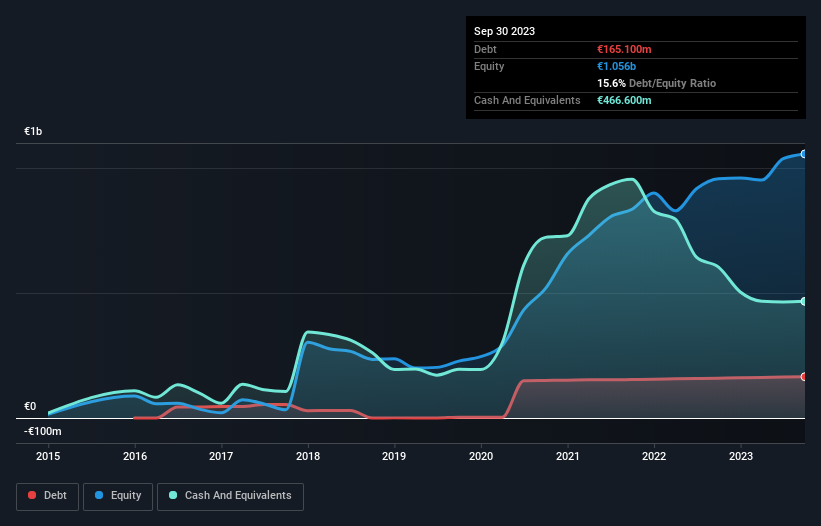Click the €165.100m debt value
Viewport: 821px width, 526px height.
point(624,49)
